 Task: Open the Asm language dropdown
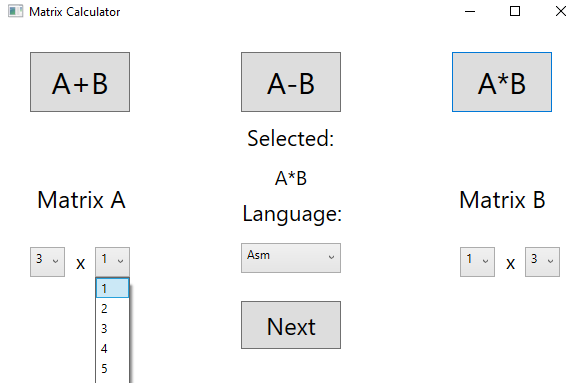click(291, 258)
